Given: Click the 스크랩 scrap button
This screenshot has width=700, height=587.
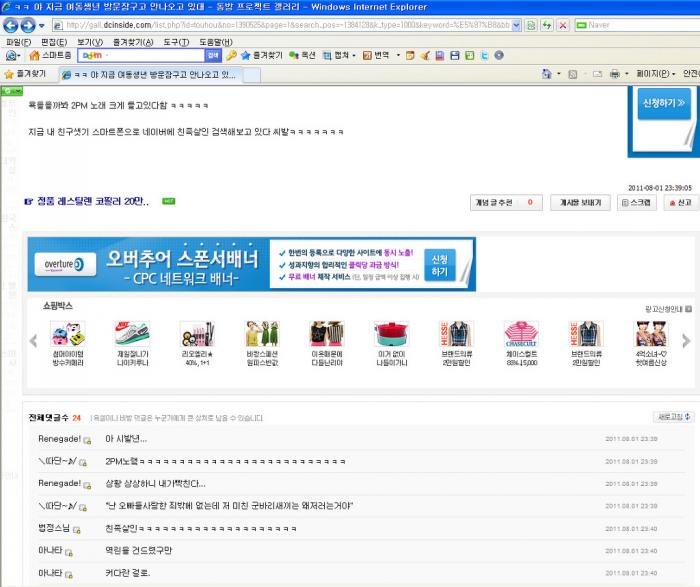Looking at the screenshot, I should (637, 202).
